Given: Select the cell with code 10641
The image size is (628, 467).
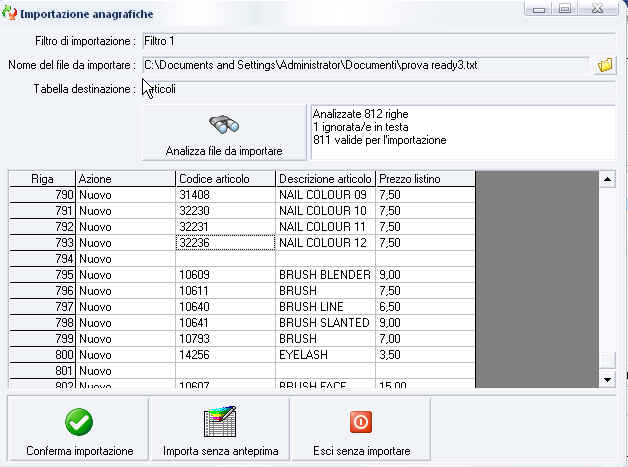Looking at the screenshot, I should pyautogui.click(x=225, y=323).
